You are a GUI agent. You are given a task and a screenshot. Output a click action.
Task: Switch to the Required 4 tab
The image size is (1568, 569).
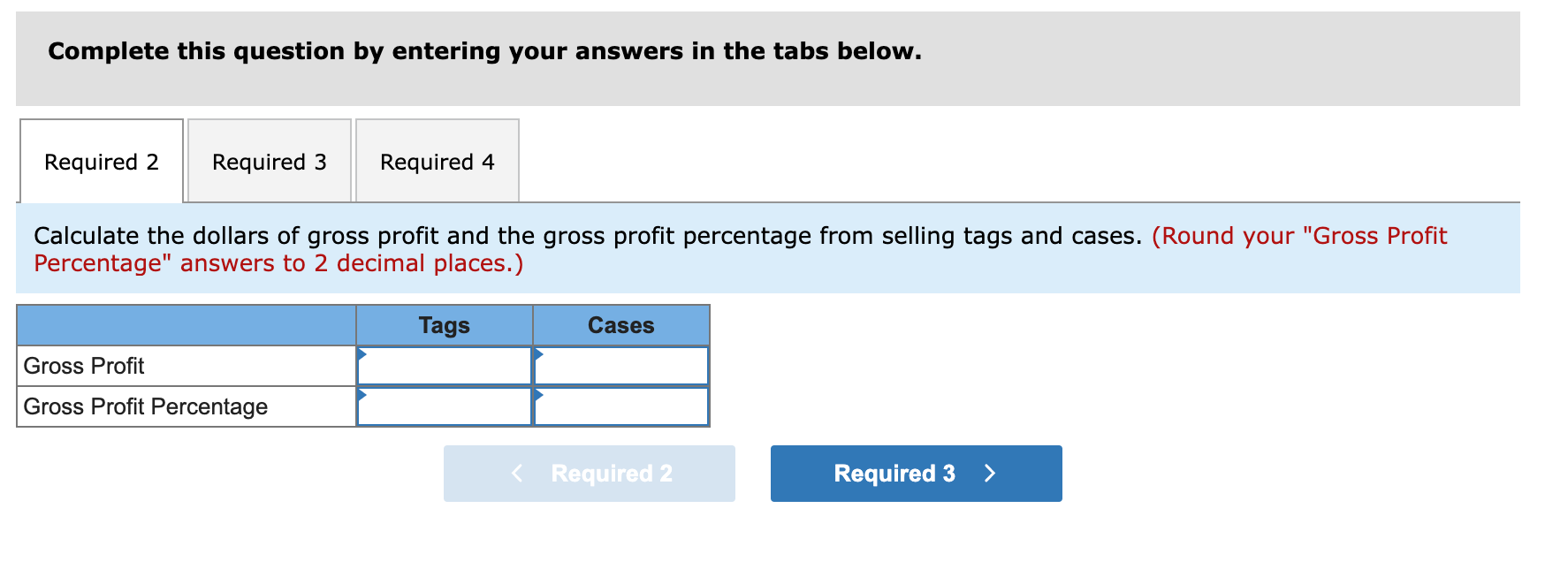[437, 162]
